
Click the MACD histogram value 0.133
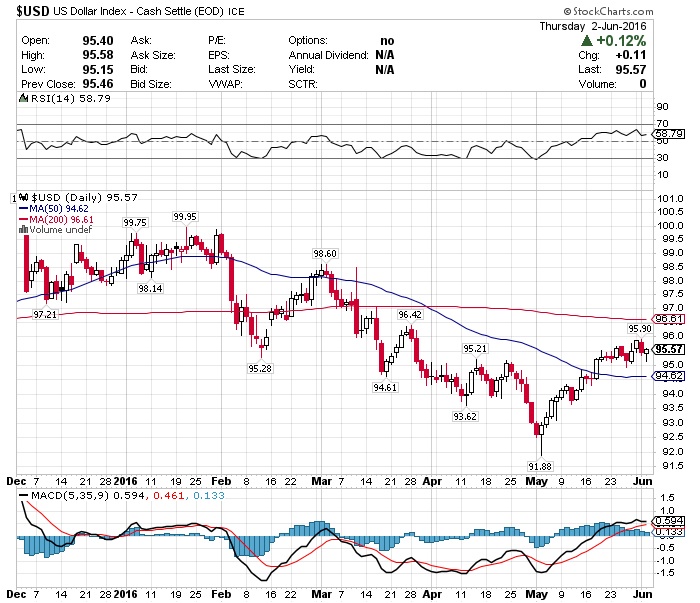coord(209,495)
